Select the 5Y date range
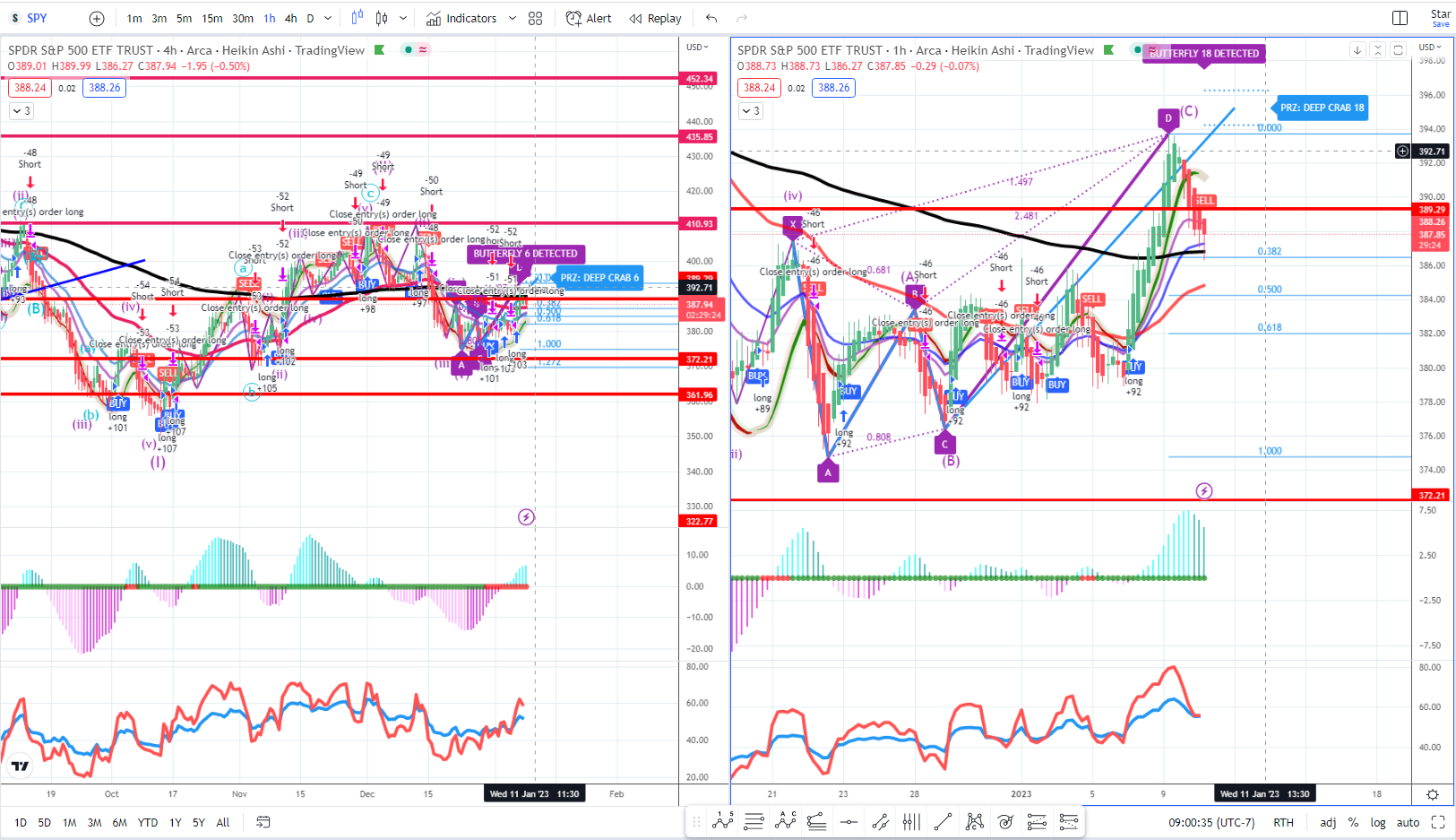This screenshot has height=840, width=1456. click(x=199, y=822)
